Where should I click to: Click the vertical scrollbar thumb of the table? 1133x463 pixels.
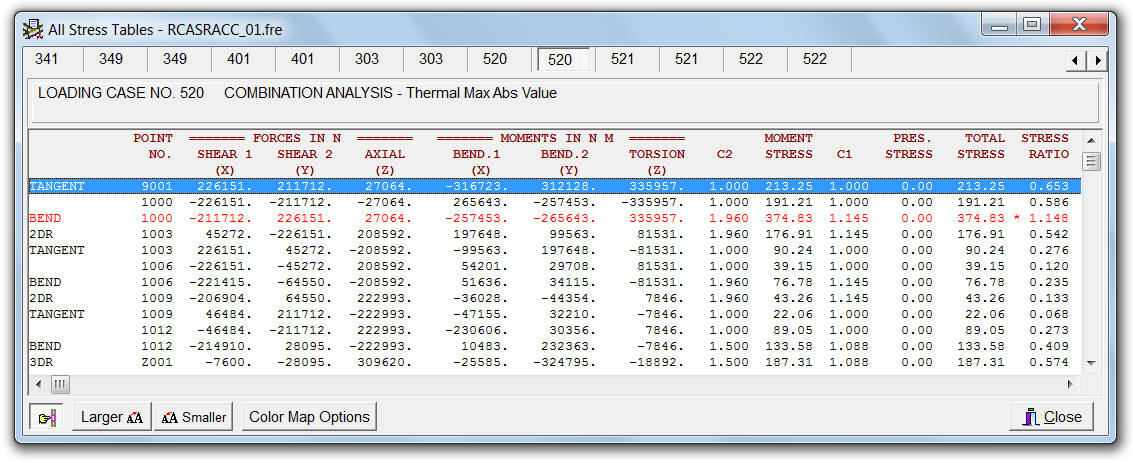[1091, 161]
